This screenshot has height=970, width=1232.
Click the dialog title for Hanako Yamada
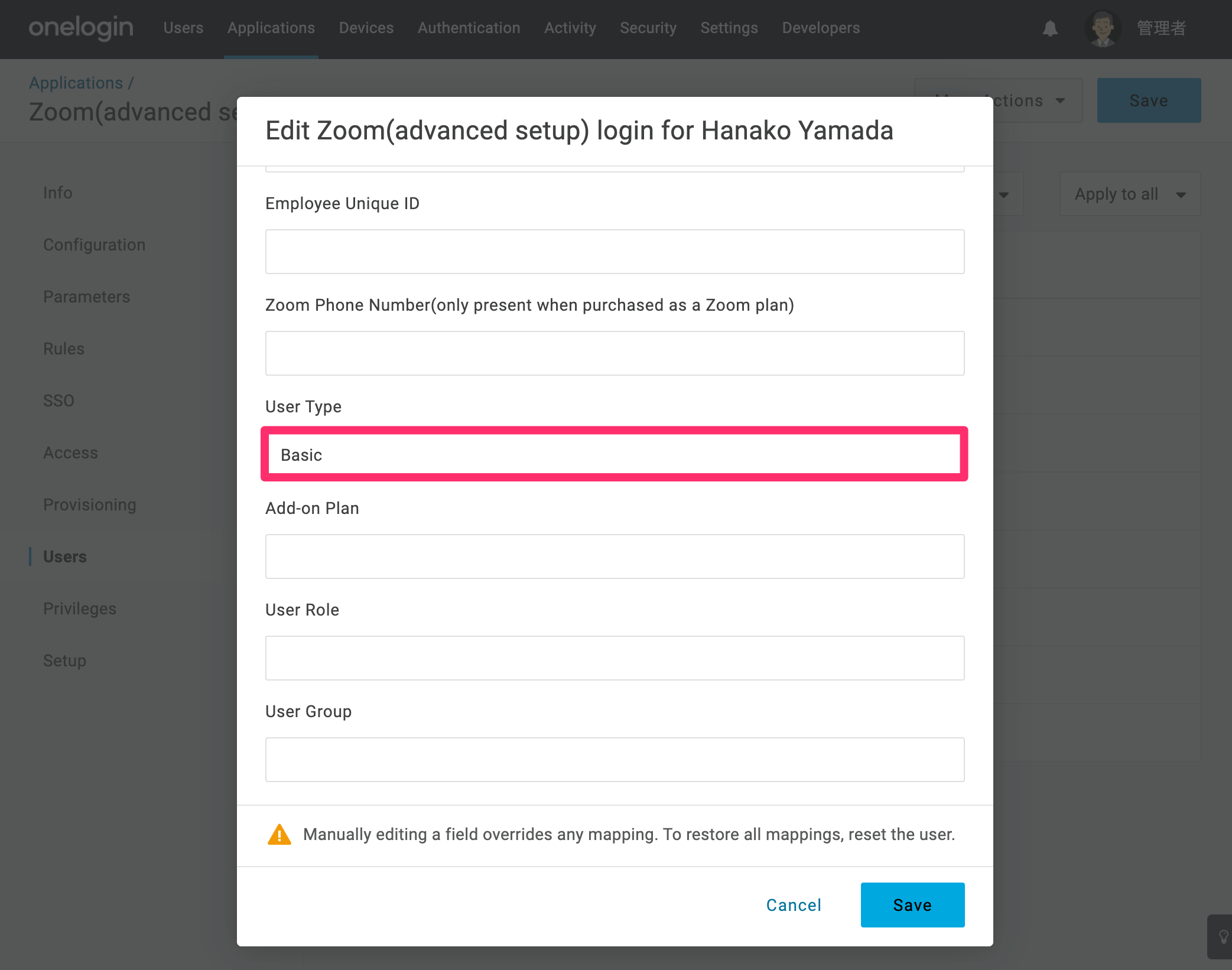[579, 131]
